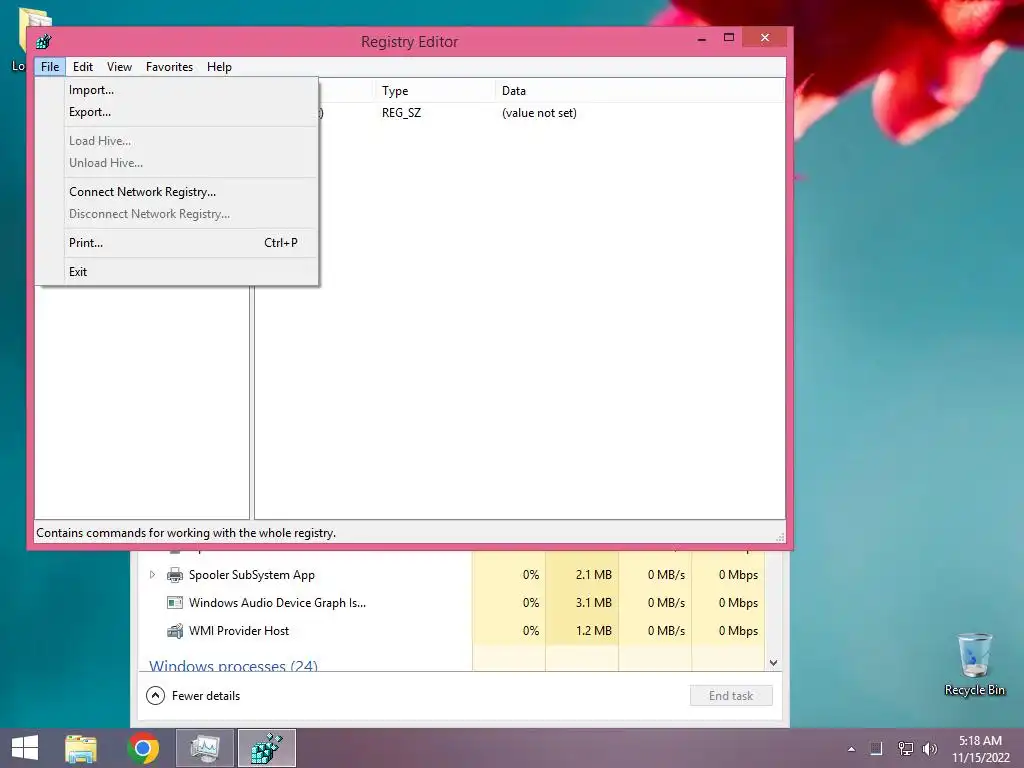Screen dimensions: 1024x768
Task: Click the Data column header
Action: pyautogui.click(x=639, y=91)
